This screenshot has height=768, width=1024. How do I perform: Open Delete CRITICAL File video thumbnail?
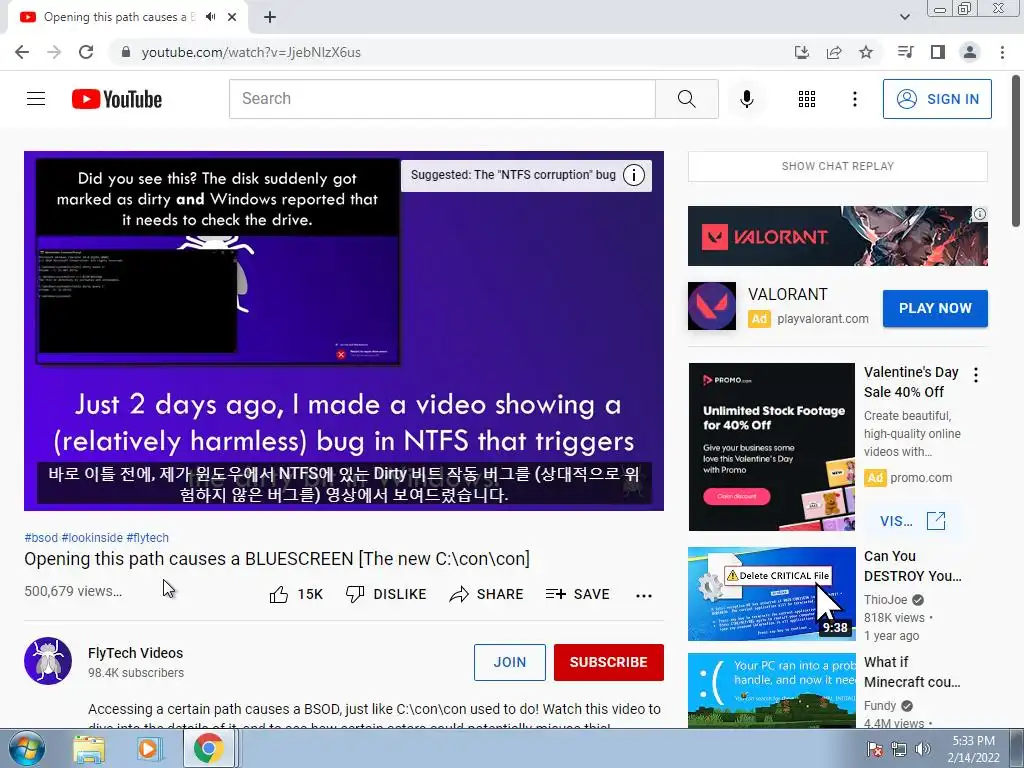[x=771, y=594]
